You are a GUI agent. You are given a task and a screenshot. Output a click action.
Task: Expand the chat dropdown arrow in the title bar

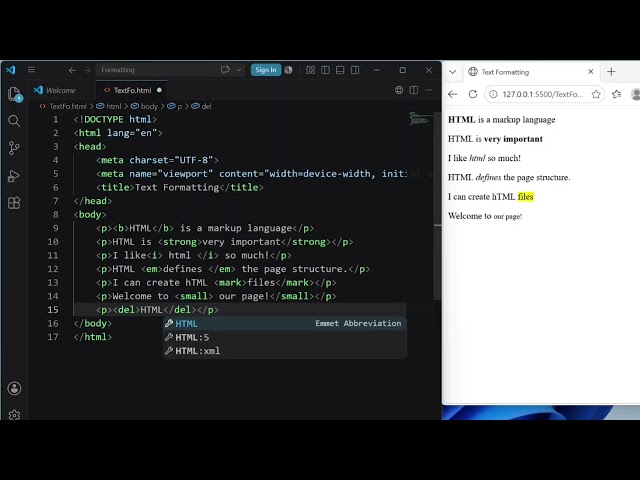[239, 70]
